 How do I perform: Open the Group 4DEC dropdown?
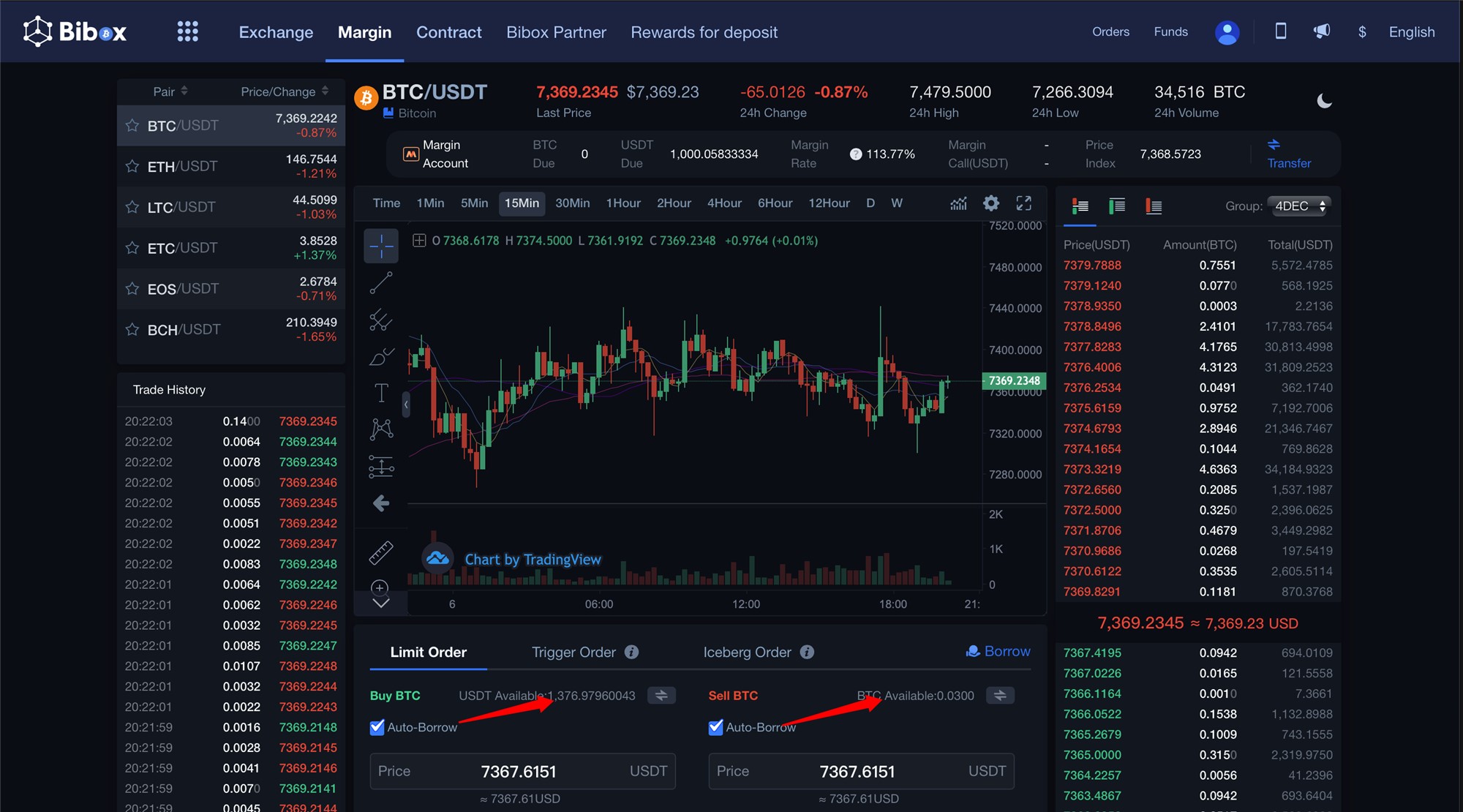tap(1299, 206)
